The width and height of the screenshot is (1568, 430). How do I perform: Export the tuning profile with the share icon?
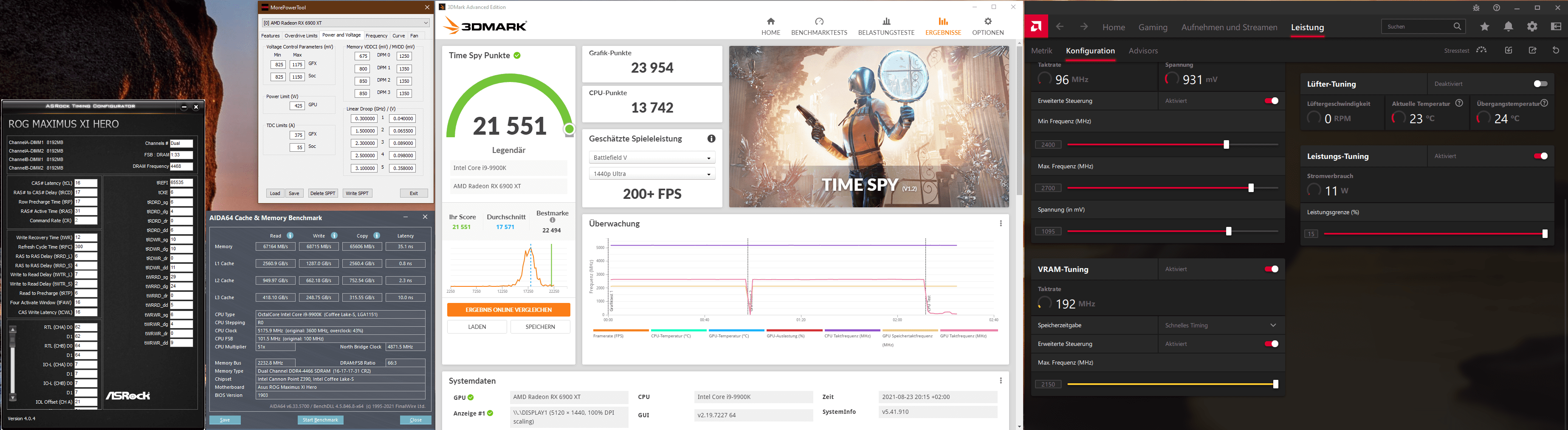click(1532, 50)
